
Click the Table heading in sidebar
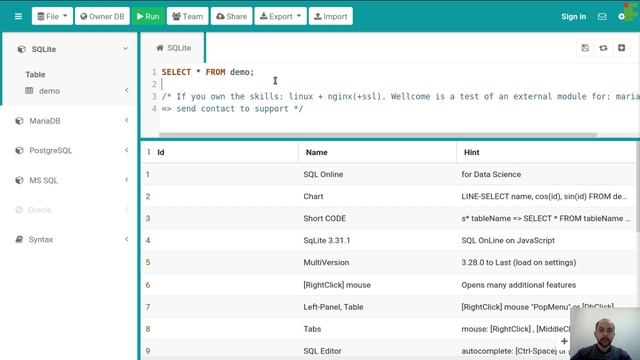tap(35, 75)
